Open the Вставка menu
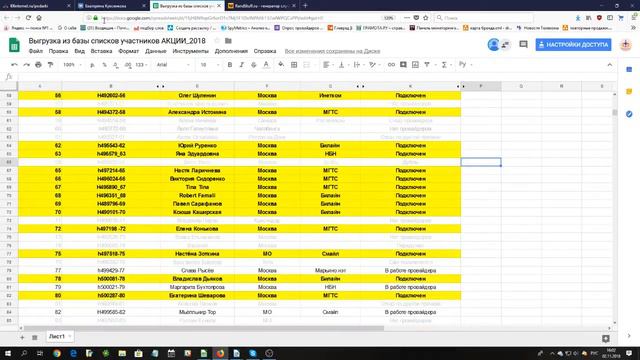 pos(101,51)
